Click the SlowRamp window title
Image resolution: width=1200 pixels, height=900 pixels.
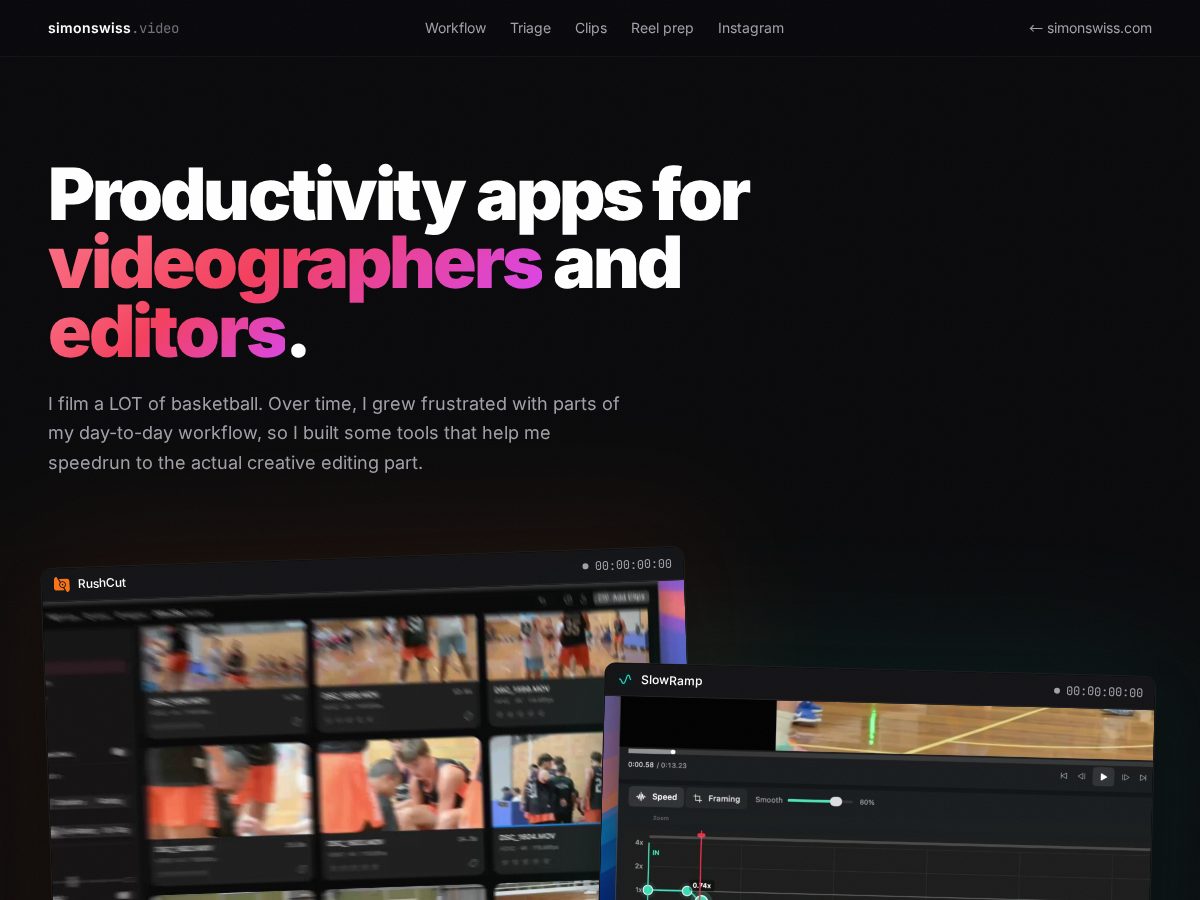pos(671,680)
